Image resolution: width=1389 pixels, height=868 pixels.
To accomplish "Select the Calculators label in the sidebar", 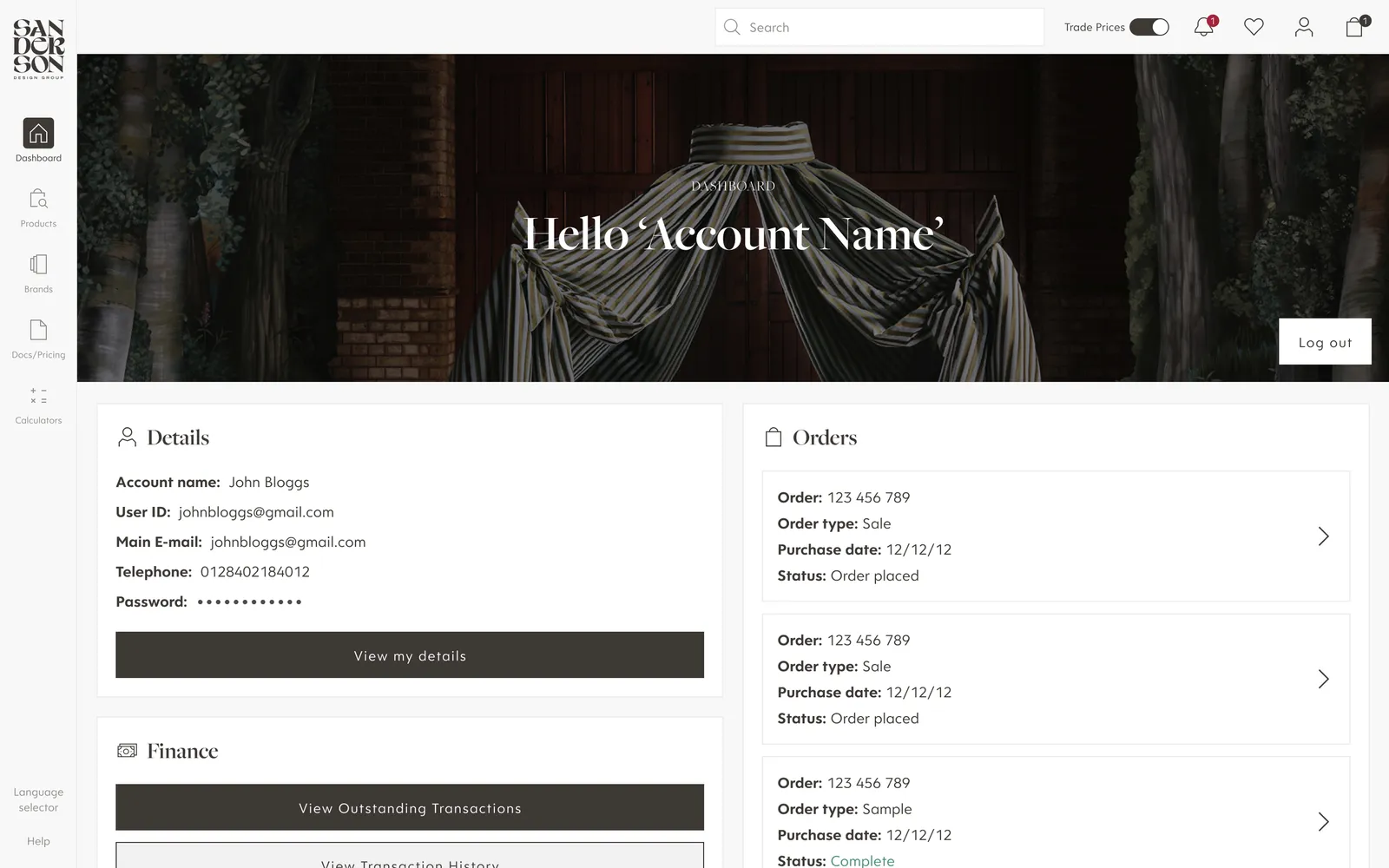I will point(38,420).
